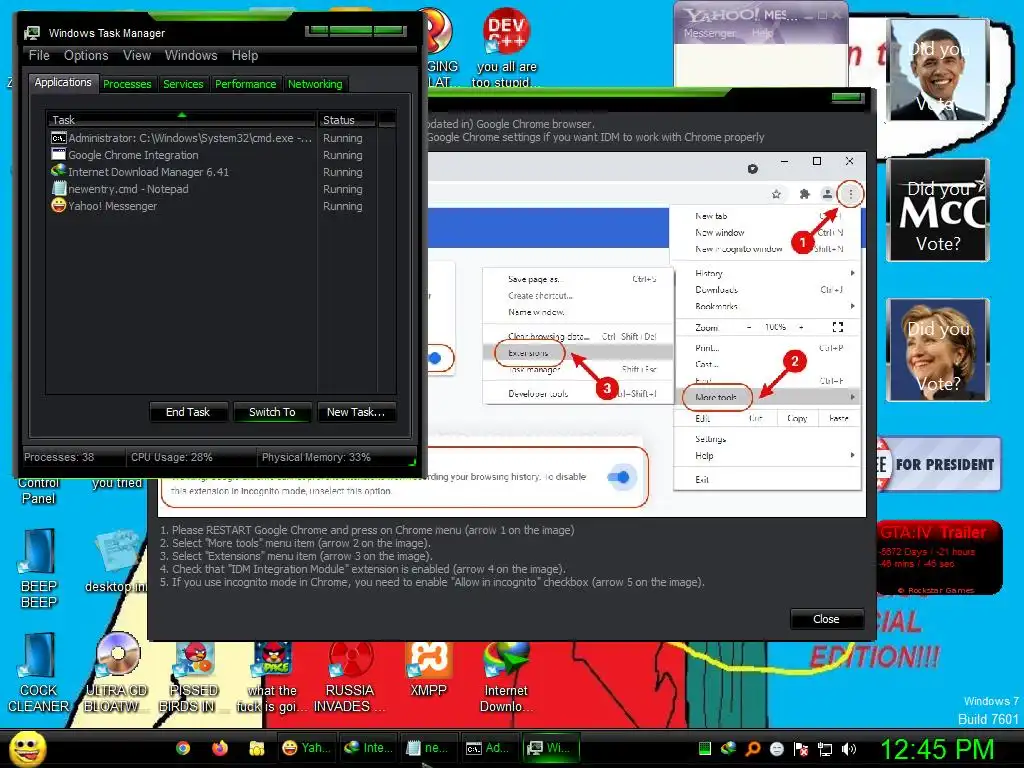1024x768 pixels.
Task: Select the RUSSIA INVADES... radiation icon
Action: (349, 676)
